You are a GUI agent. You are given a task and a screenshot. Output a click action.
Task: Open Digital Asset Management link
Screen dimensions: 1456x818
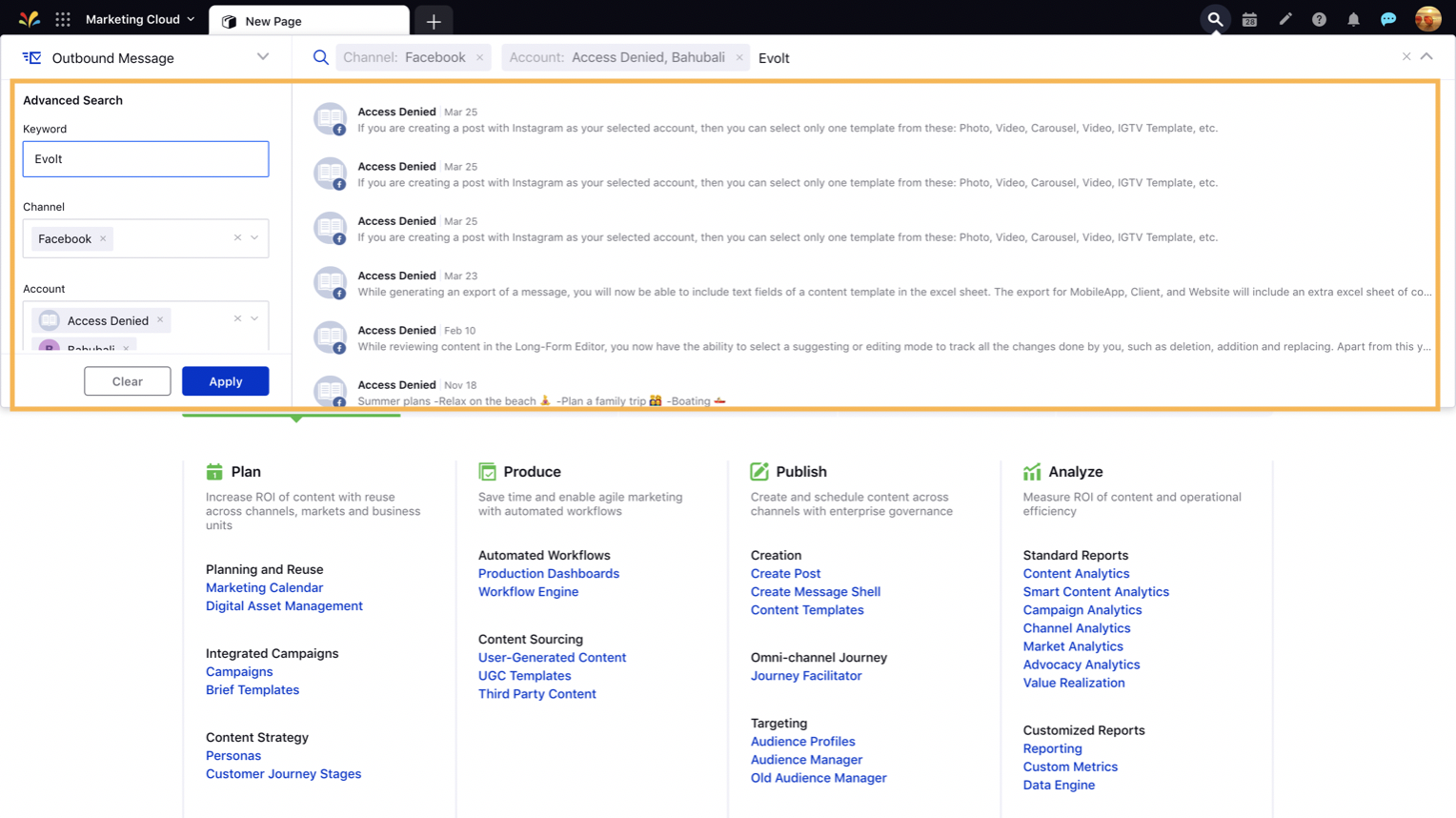coord(284,606)
